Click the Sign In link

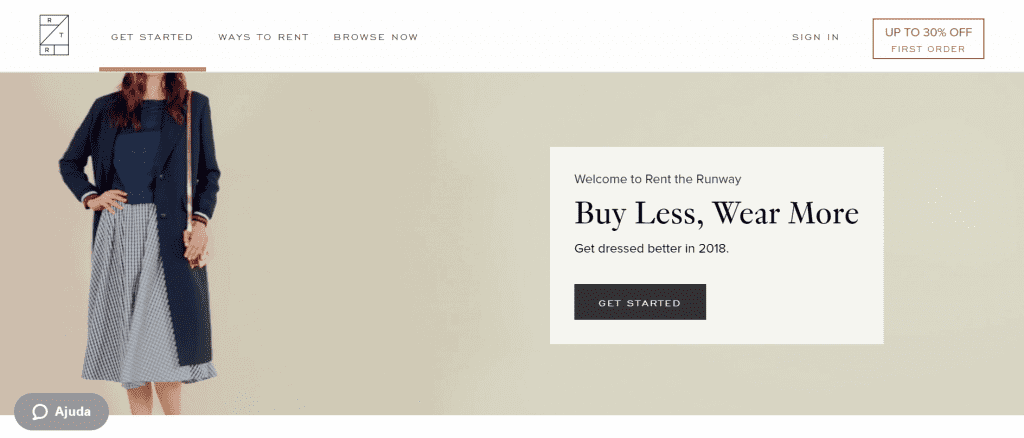tap(816, 37)
